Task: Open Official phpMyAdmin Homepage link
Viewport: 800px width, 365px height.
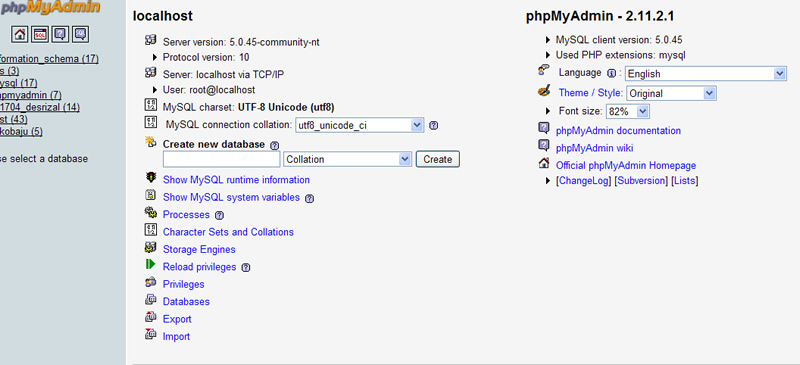Action: coord(626,165)
